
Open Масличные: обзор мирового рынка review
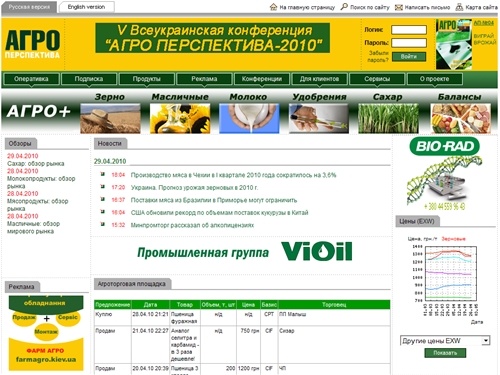click(33, 227)
